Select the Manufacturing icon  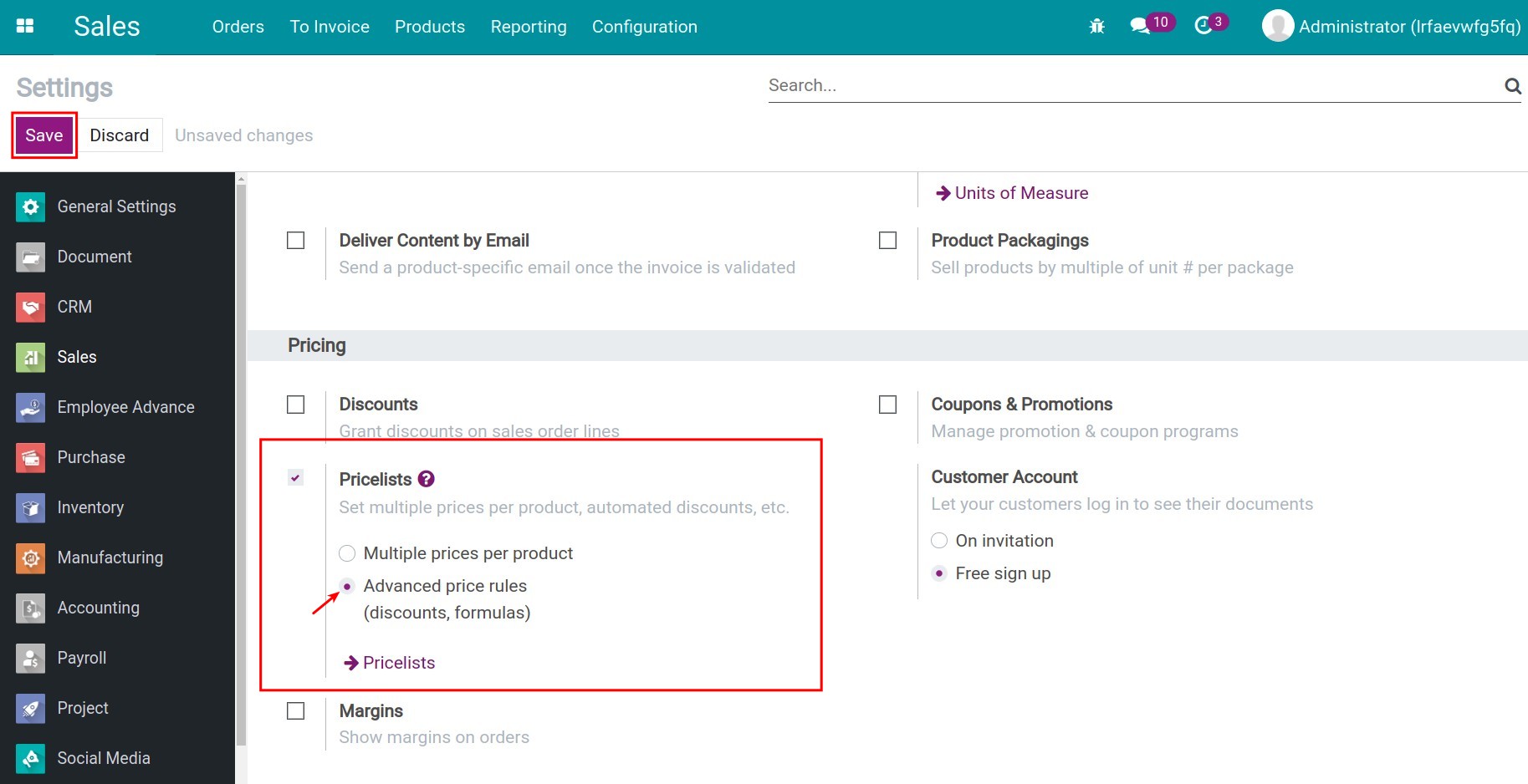point(31,557)
